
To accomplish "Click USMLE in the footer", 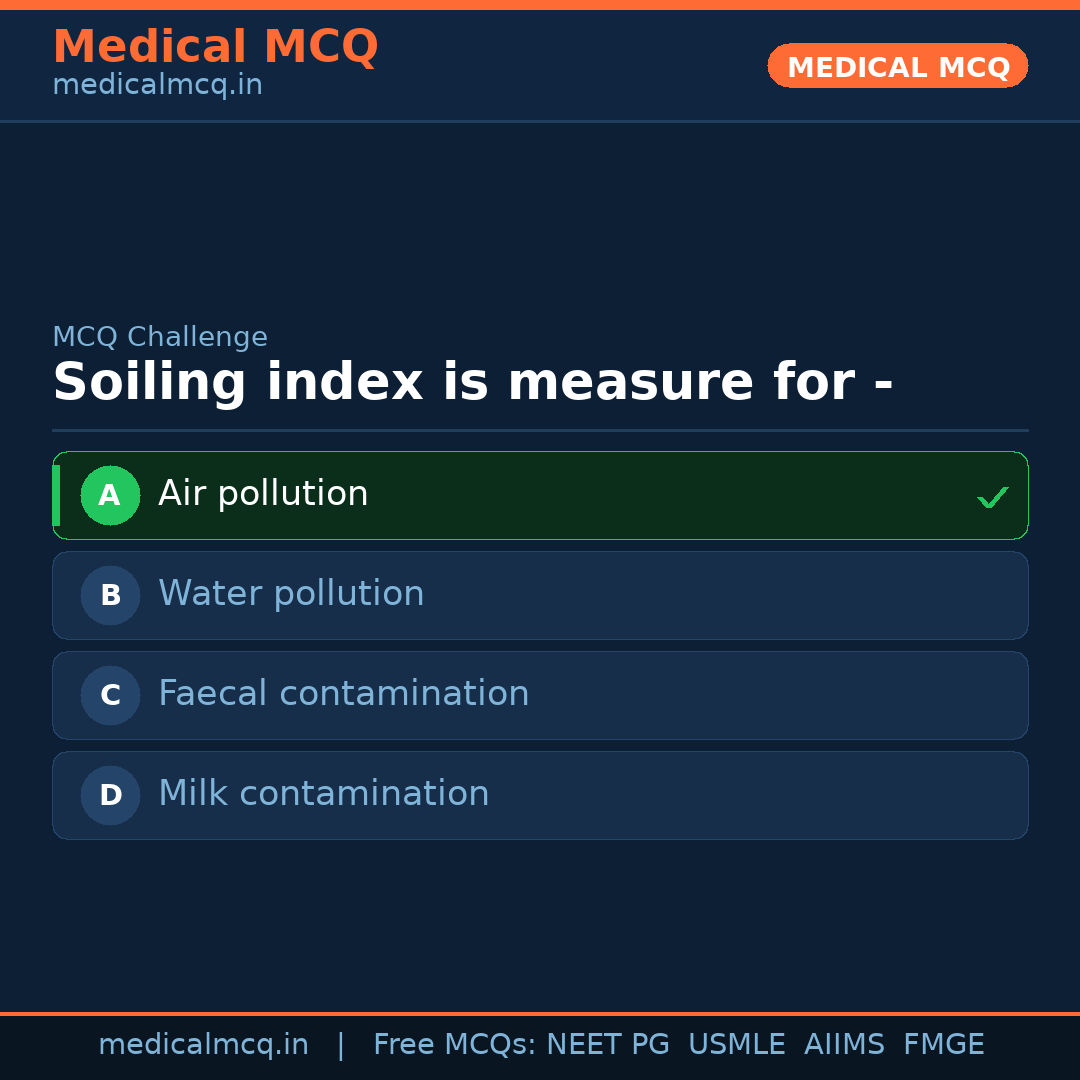I will point(736,1045).
